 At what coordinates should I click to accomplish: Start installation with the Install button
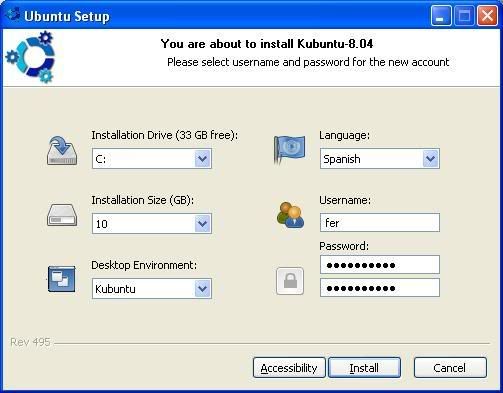point(364,368)
